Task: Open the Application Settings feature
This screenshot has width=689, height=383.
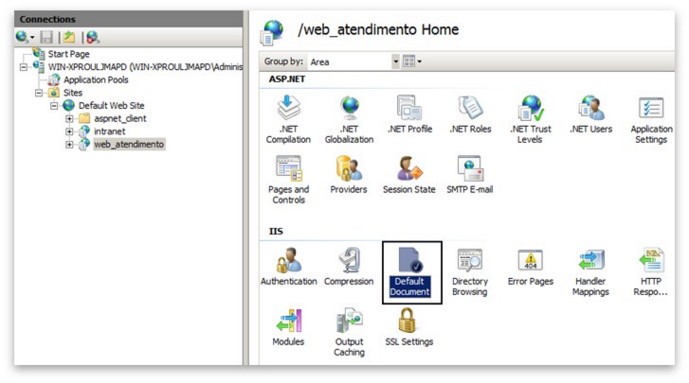Action: [651, 119]
